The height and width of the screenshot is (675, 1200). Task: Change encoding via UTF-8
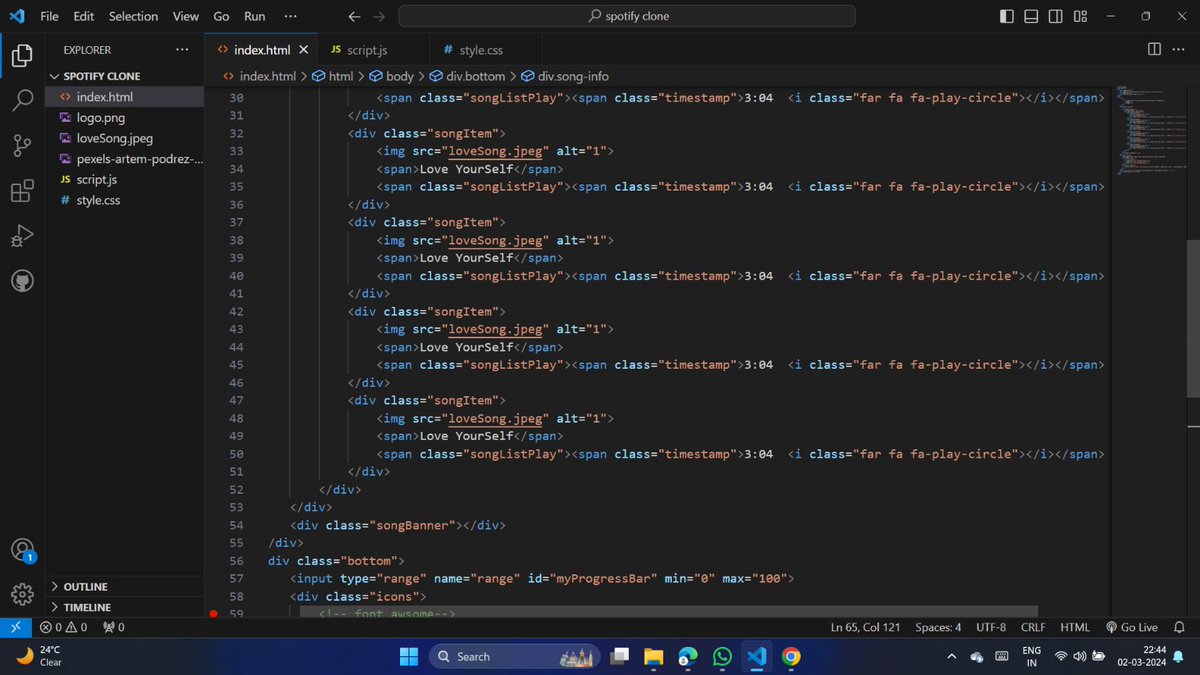click(991, 627)
